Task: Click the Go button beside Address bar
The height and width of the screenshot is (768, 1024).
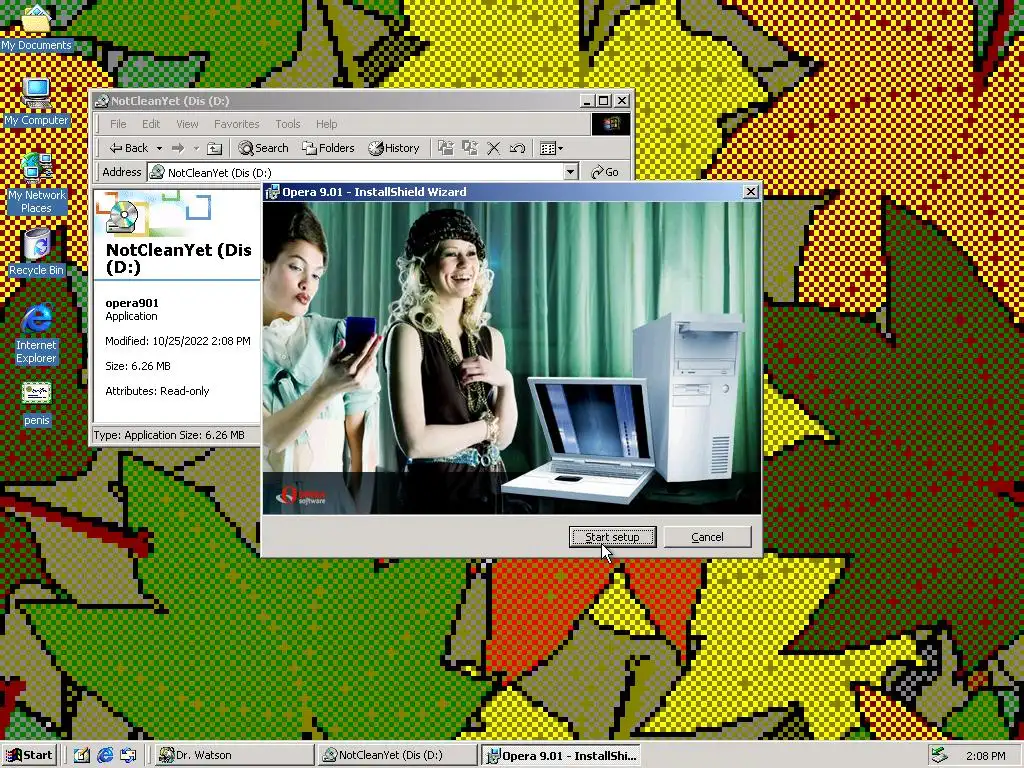Action: 605,172
